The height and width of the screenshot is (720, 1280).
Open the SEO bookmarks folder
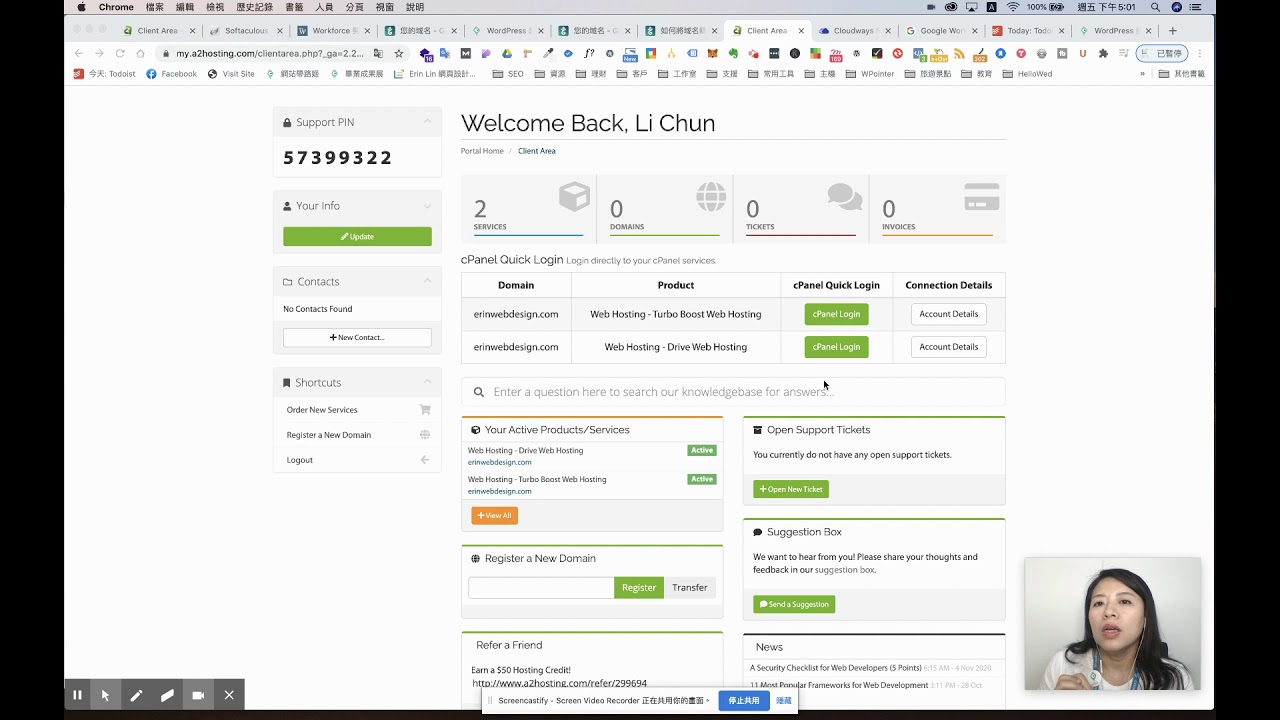(x=509, y=74)
